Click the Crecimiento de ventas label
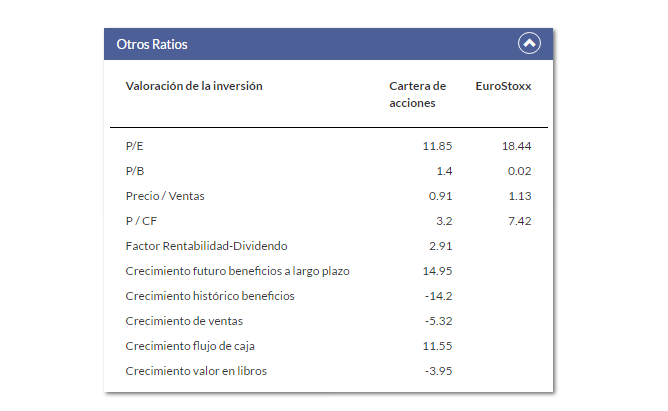 click(184, 321)
